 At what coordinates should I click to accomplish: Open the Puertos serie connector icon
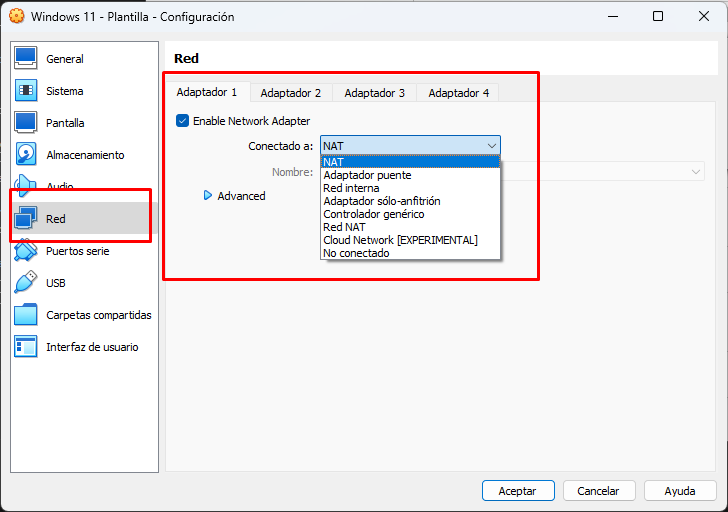(x=26, y=251)
